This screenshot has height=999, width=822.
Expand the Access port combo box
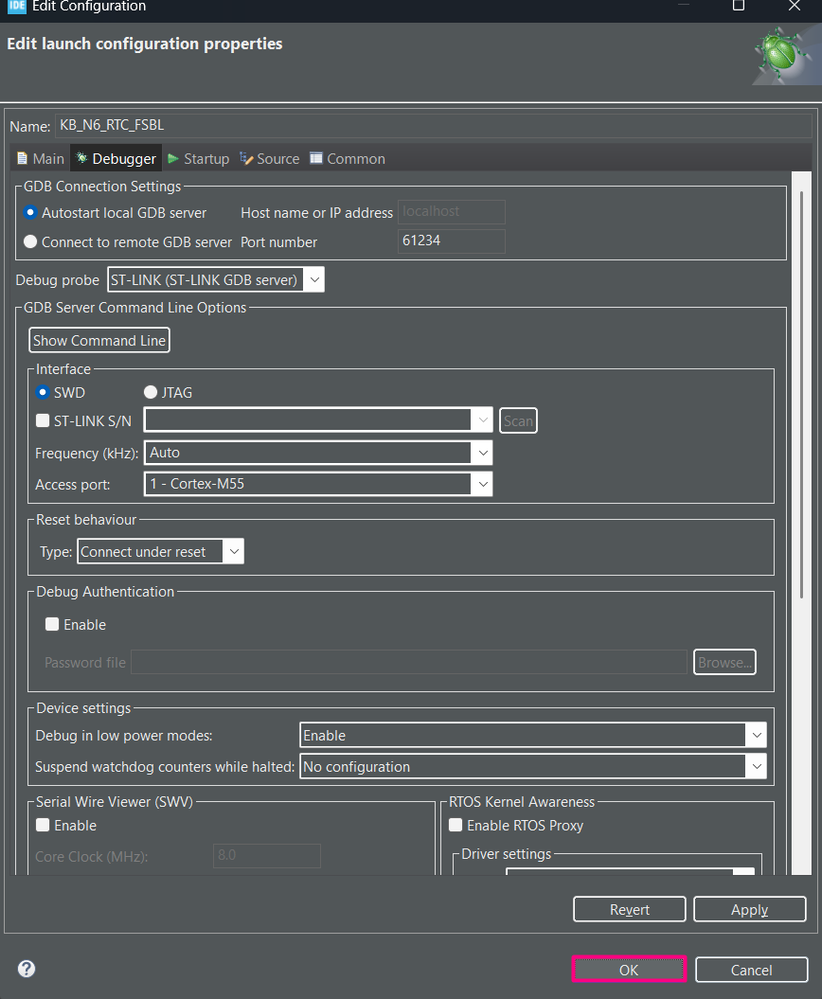click(x=318, y=484)
